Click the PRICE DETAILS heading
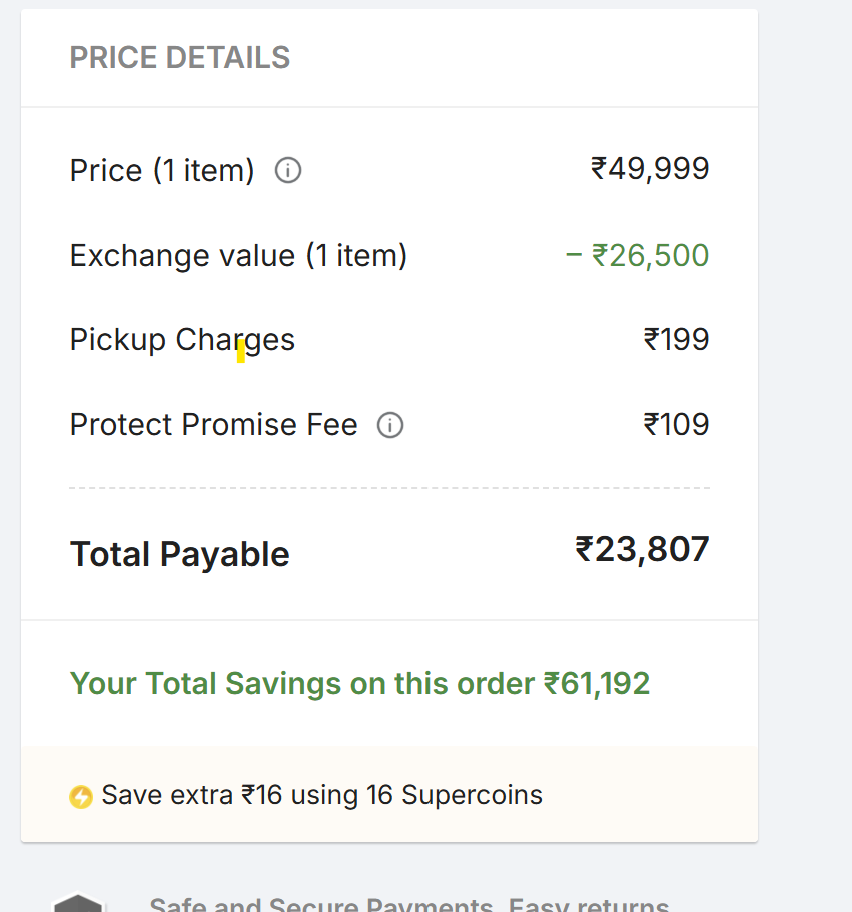This screenshot has height=912, width=852. tap(180, 58)
